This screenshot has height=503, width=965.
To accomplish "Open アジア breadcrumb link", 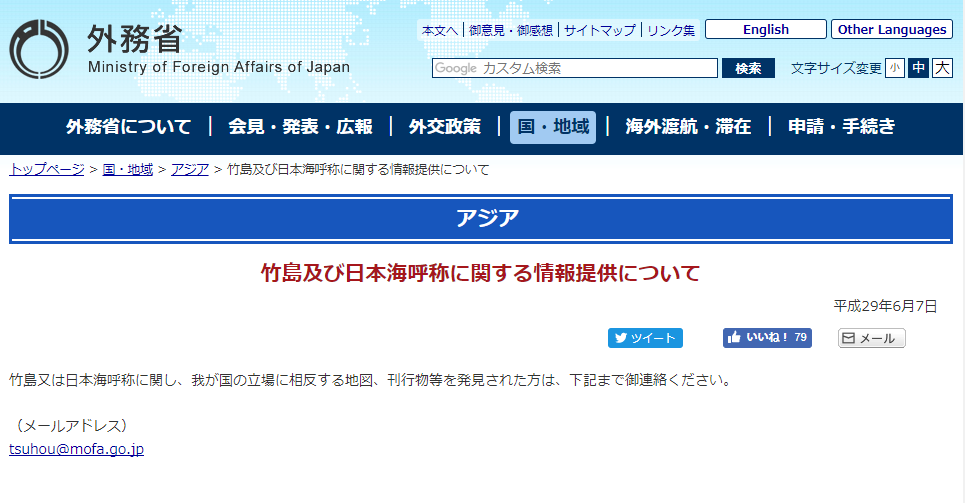I will 190,169.
